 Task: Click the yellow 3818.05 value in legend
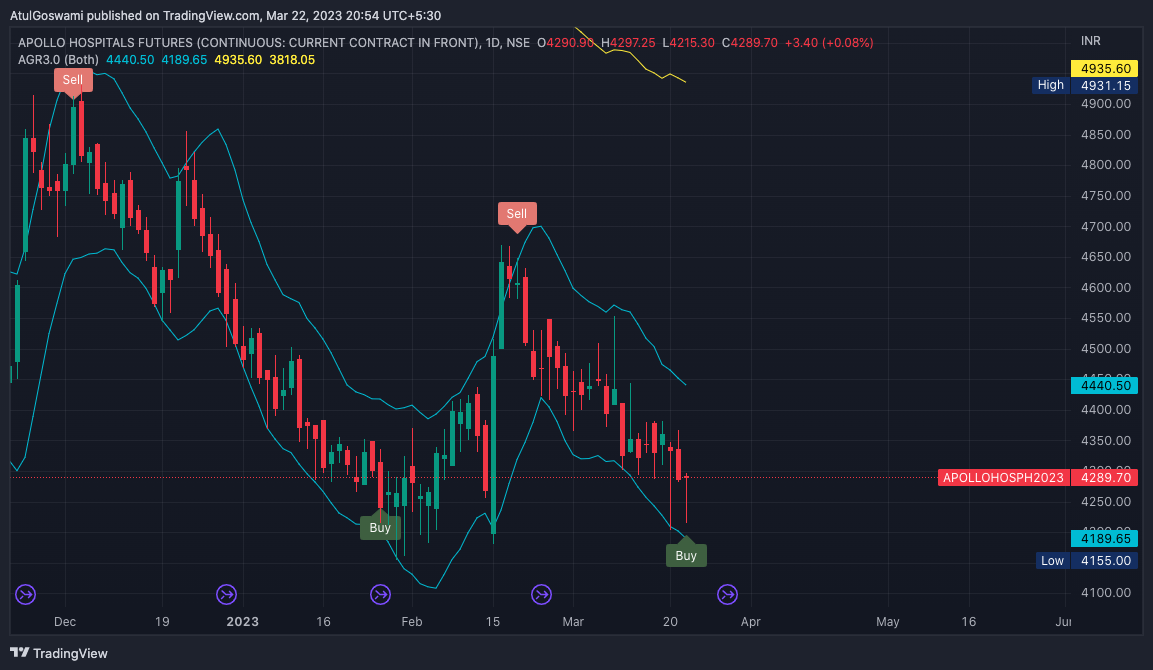[292, 60]
